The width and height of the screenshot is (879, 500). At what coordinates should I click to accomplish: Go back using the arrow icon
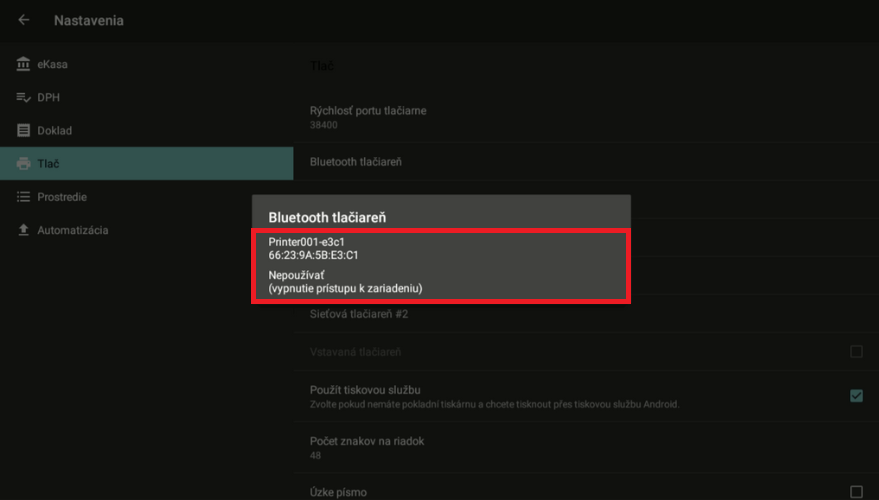pos(24,20)
